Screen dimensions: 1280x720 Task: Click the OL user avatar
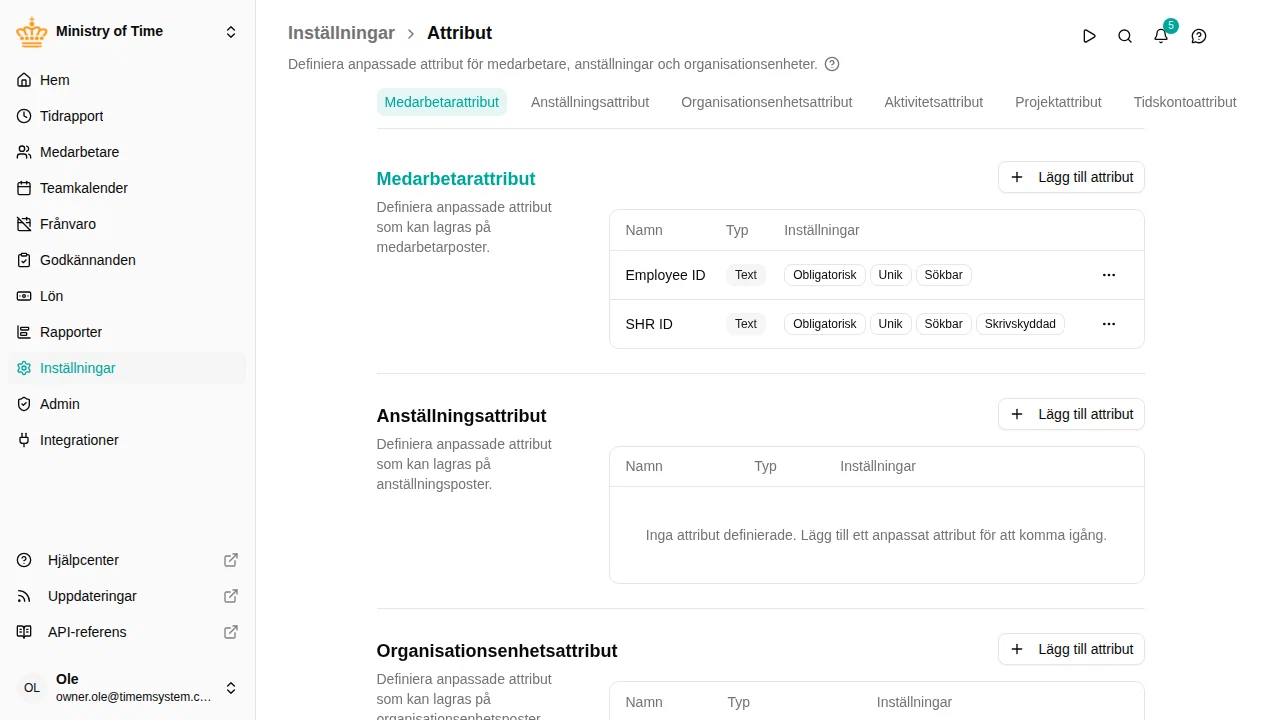32,688
